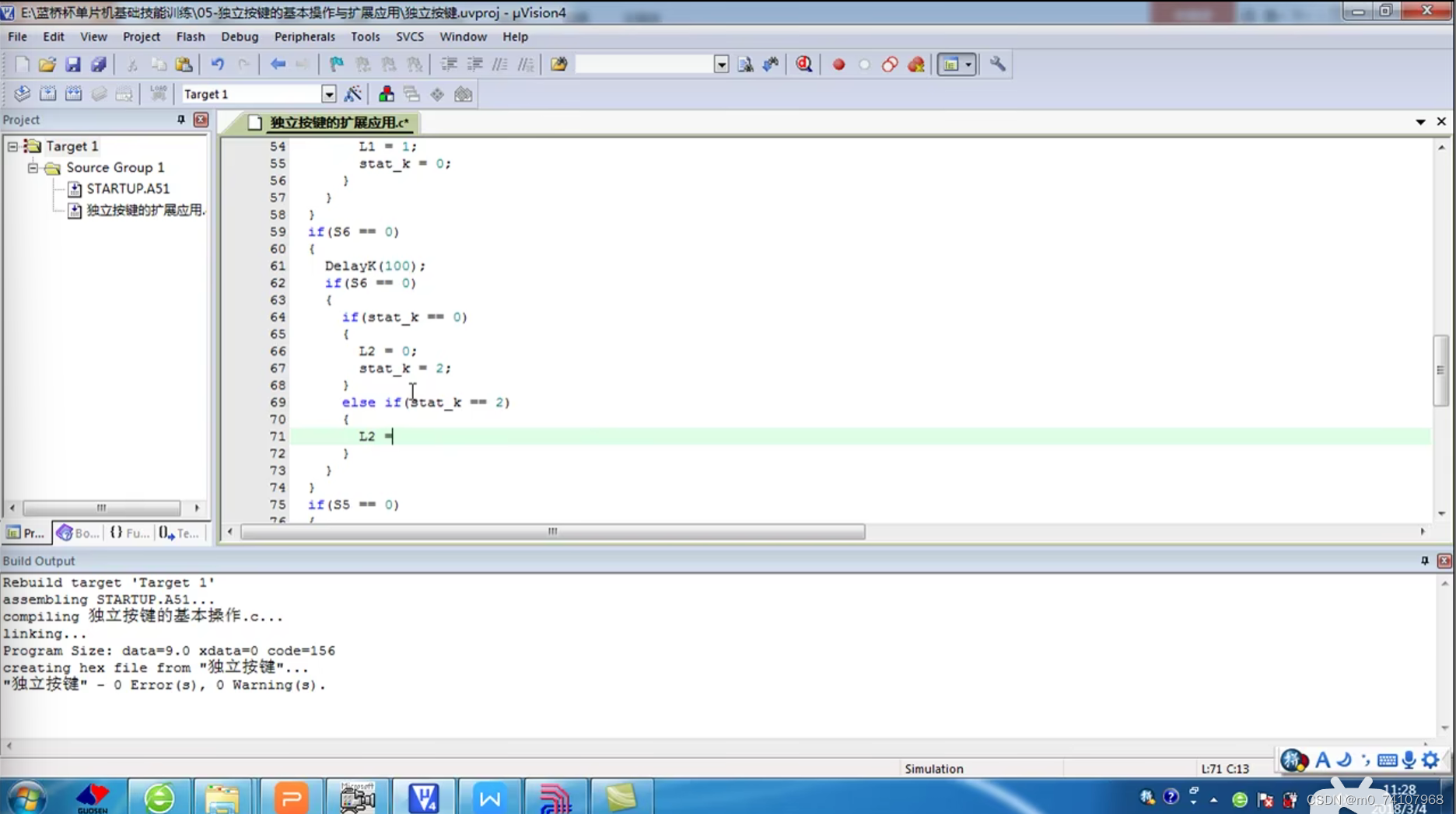Kill all breakpoints icon
Viewport: 1456px width, 814px height.
tap(916, 65)
